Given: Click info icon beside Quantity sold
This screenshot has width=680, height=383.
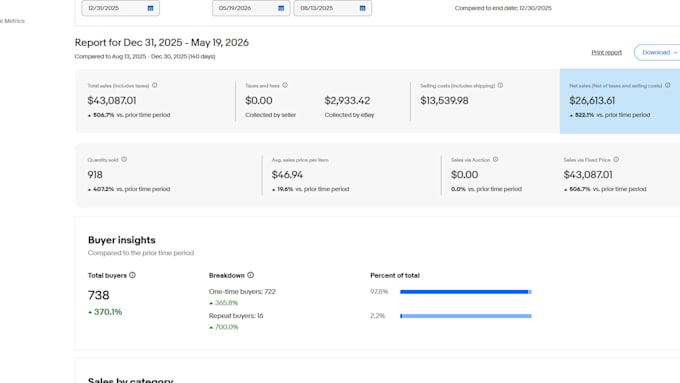Looking at the screenshot, I should pyautogui.click(x=124, y=160).
